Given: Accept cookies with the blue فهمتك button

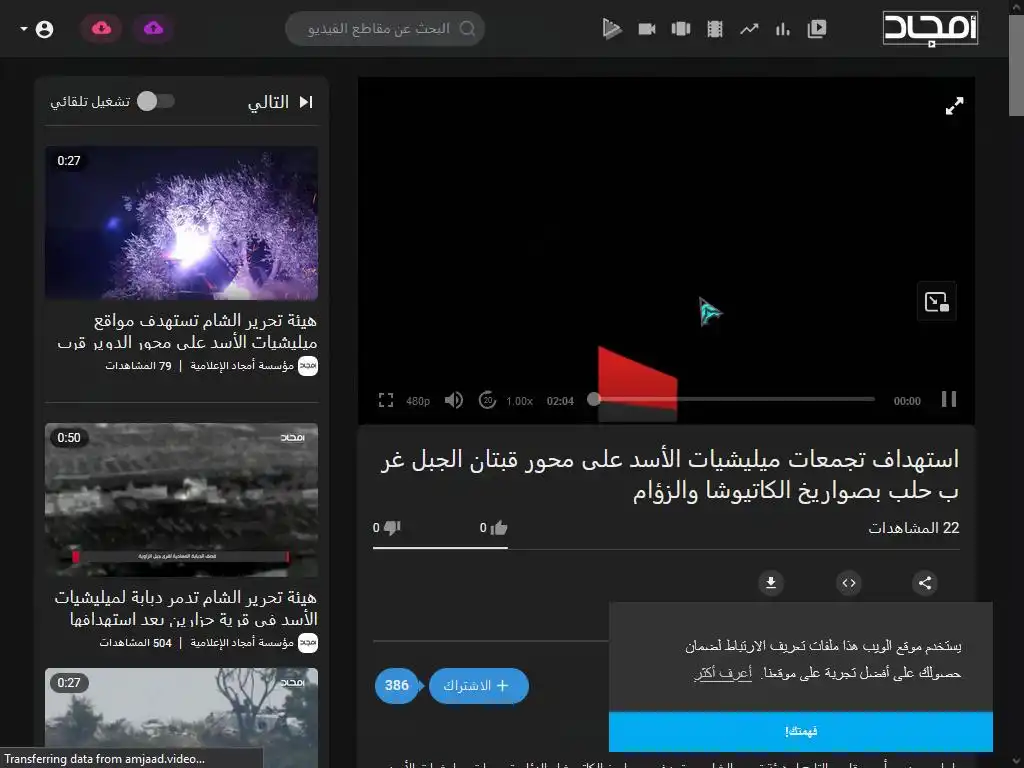Looking at the screenshot, I should tap(801, 731).
